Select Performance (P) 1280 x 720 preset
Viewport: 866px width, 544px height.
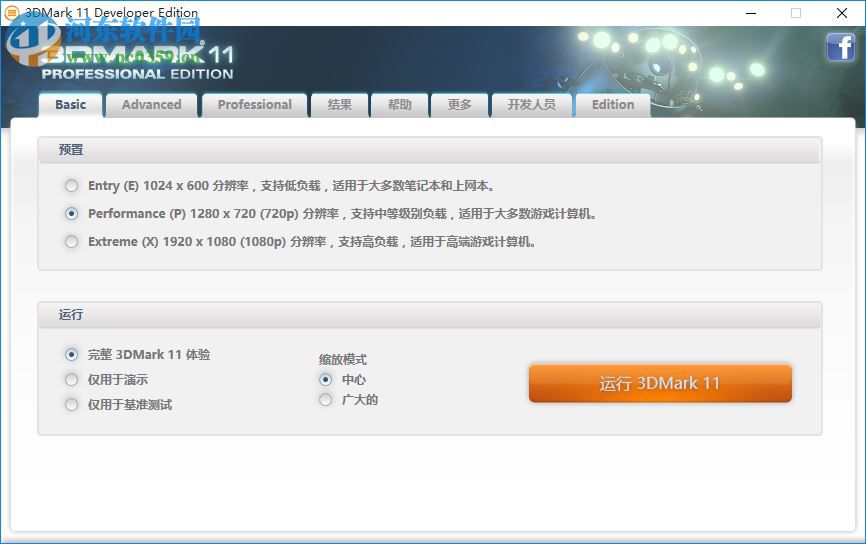(x=71, y=214)
